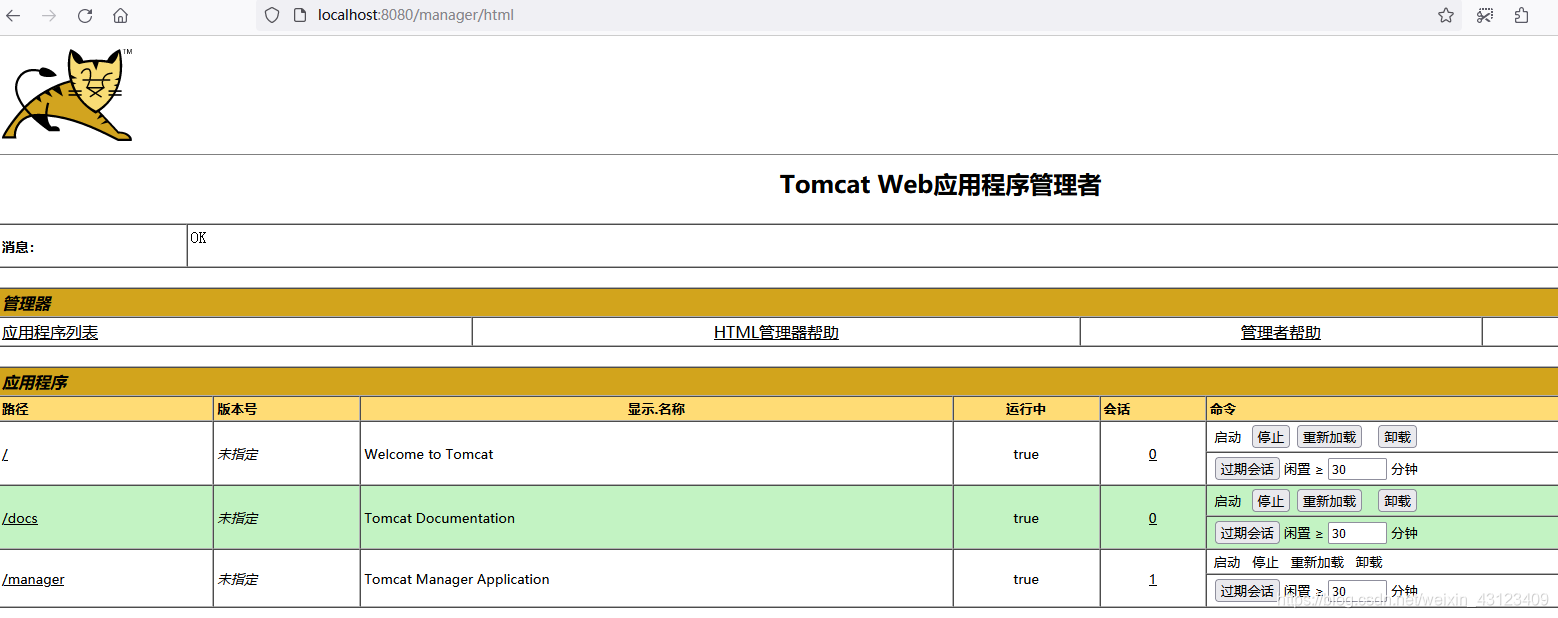This screenshot has height=618, width=1558.
Task: Open the /manager path link
Action: point(33,579)
